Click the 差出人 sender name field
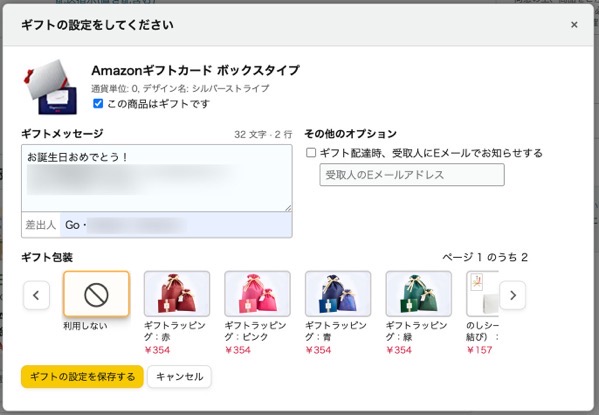Viewport: 599px width, 415px height. tap(176, 225)
